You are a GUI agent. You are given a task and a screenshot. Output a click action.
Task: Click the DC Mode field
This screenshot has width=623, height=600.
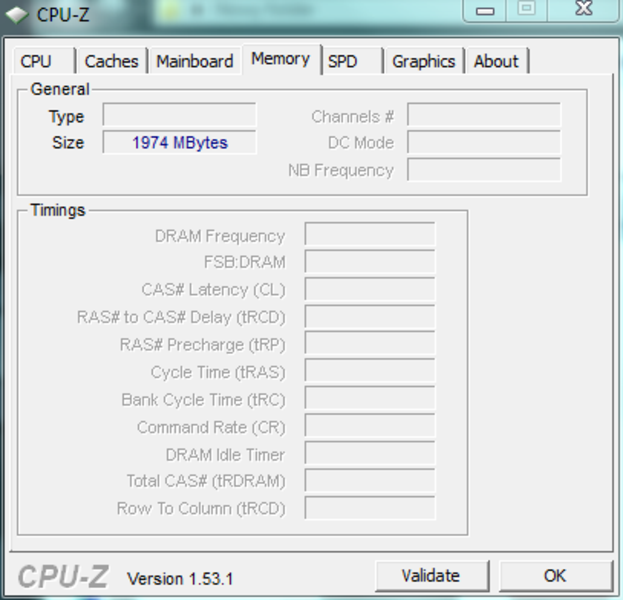[483, 143]
